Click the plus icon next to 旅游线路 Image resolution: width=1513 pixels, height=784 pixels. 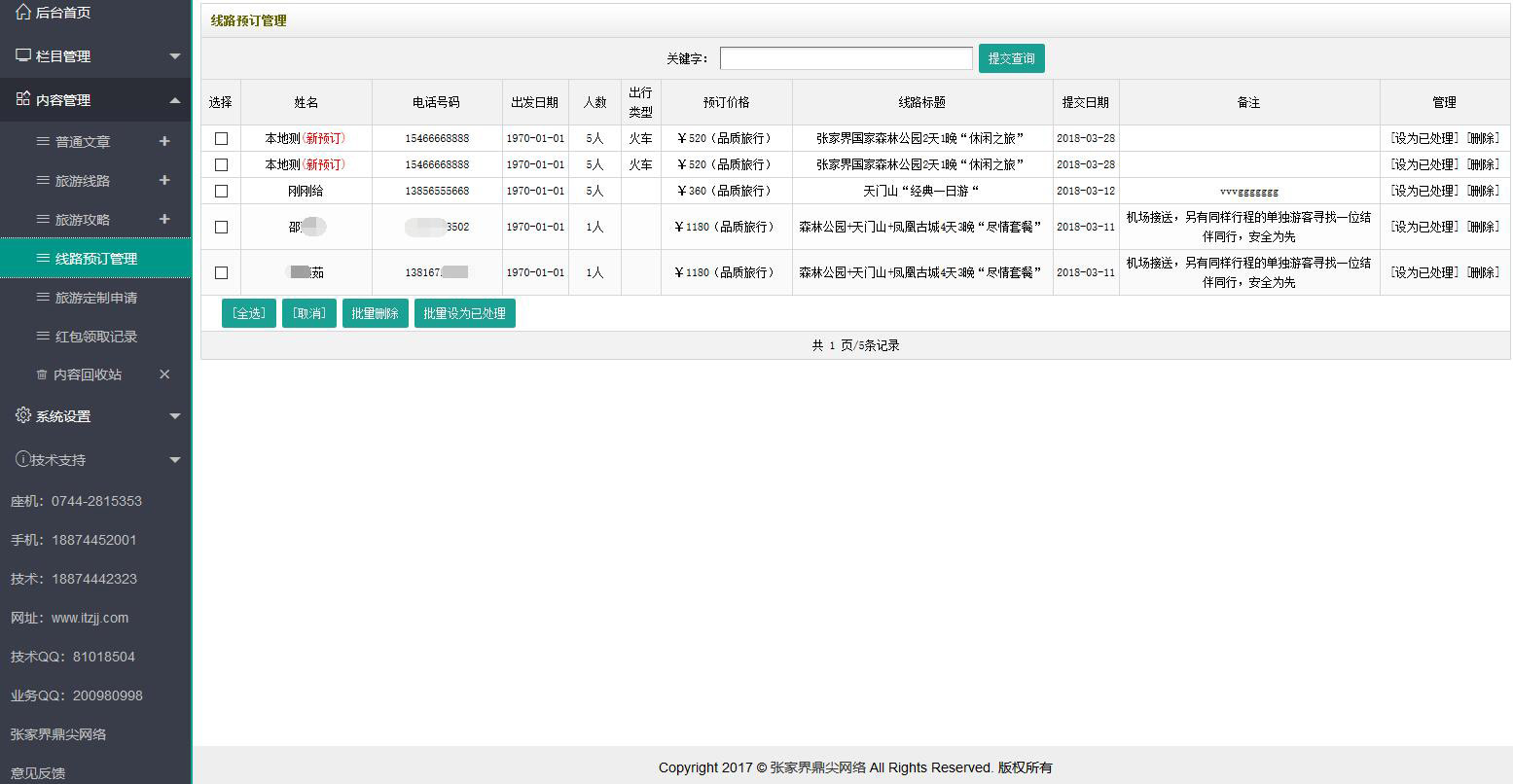pyautogui.click(x=164, y=180)
